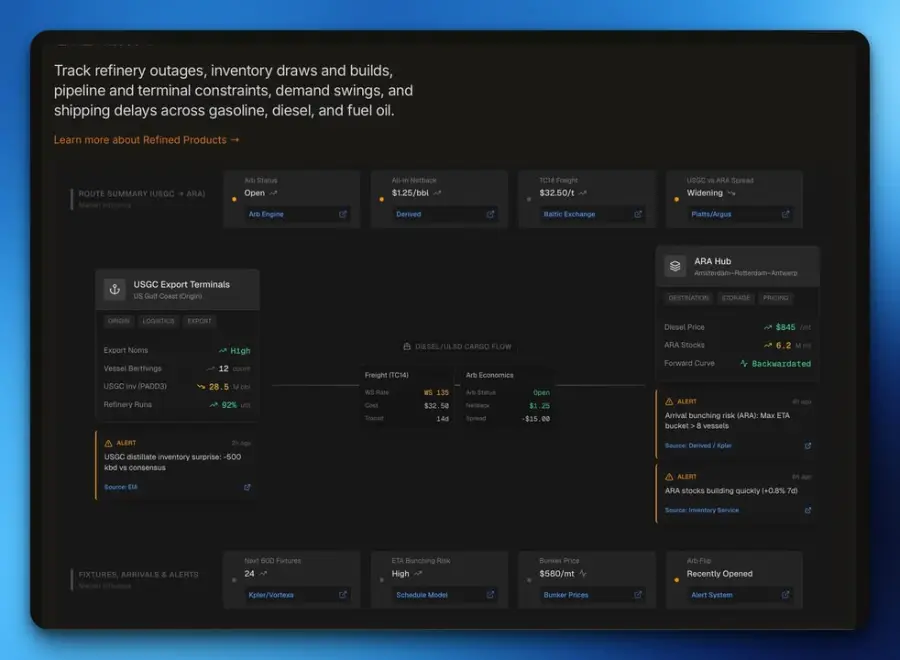
Task: Click the stacked layers icon in ARA Hub
Action: 675,266
